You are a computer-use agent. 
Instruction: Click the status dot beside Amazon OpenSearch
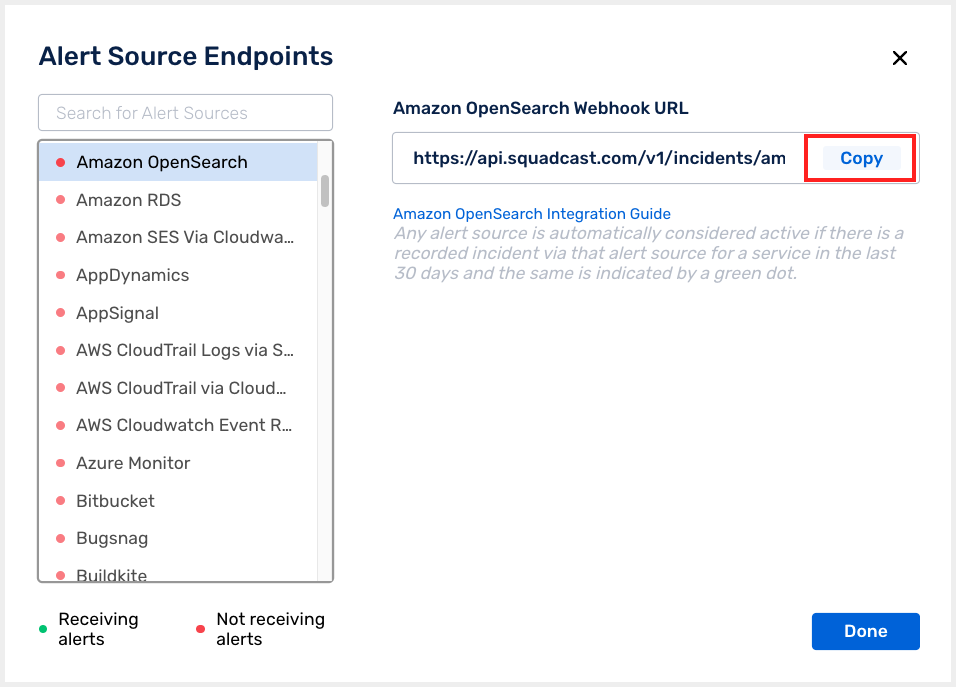click(61, 161)
